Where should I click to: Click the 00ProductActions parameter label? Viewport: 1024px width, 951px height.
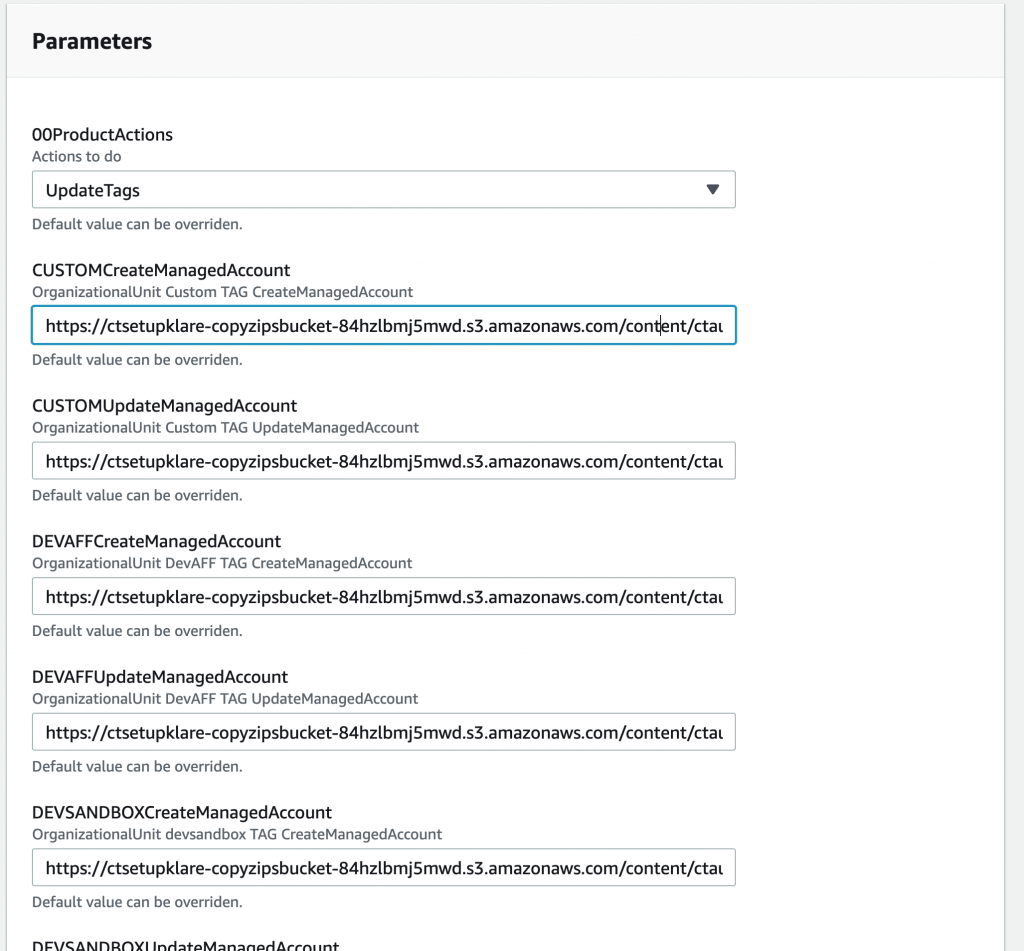pyautogui.click(x=102, y=134)
